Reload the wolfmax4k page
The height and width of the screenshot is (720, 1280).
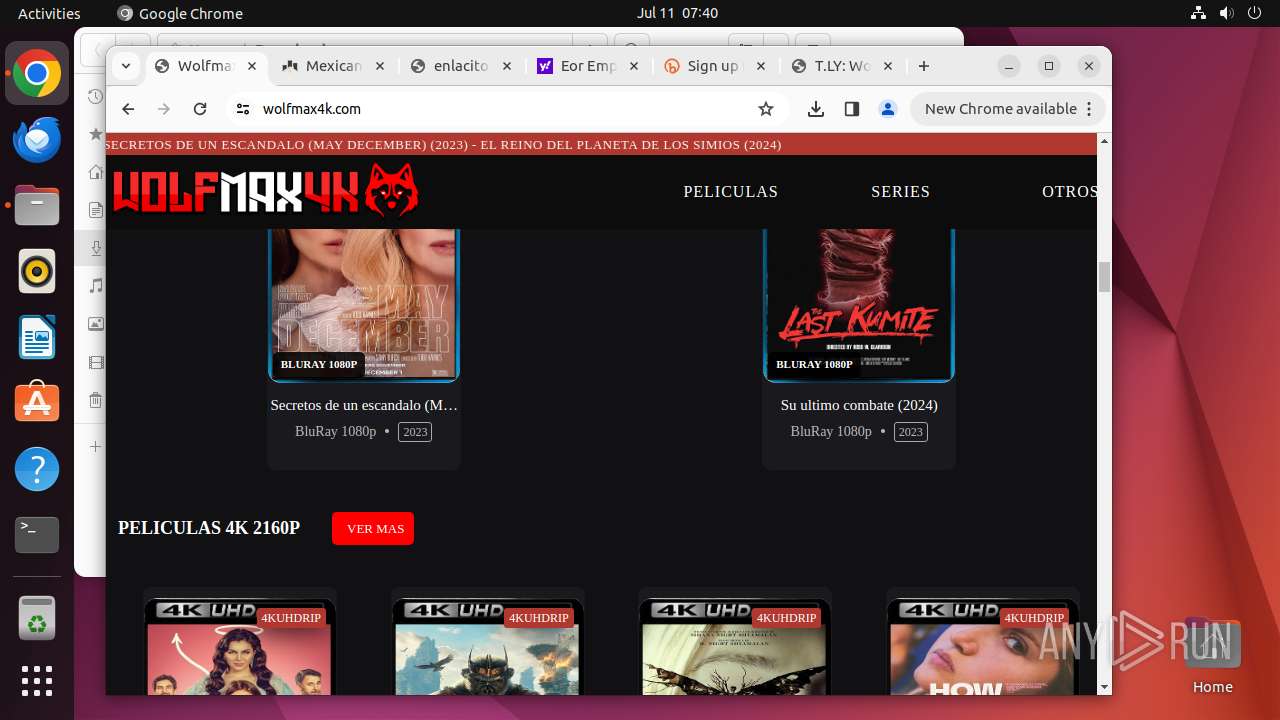pos(200,109)
